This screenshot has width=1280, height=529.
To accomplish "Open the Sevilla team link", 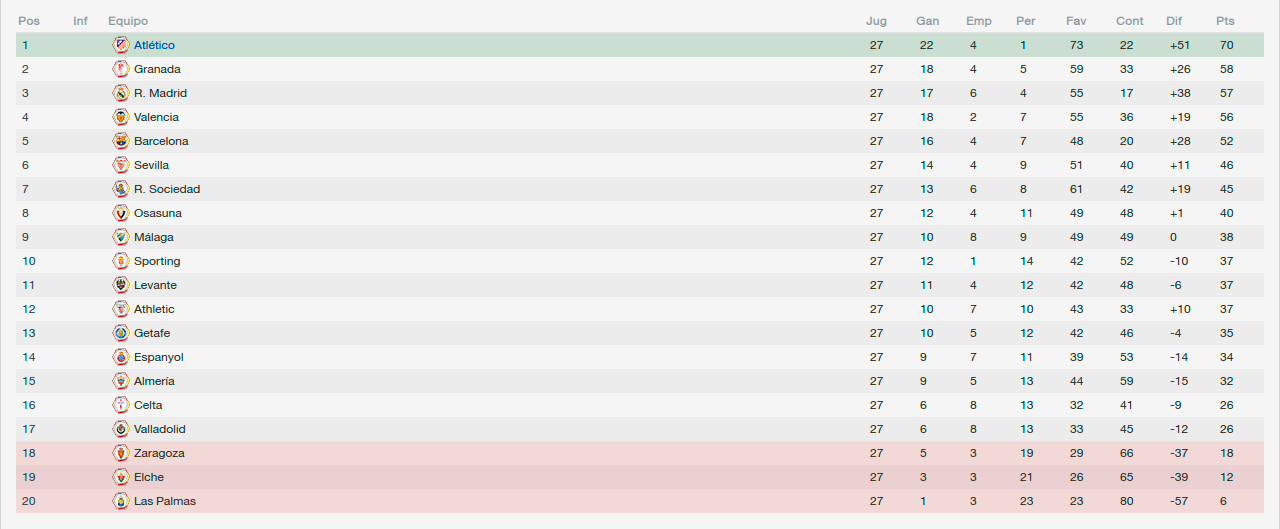I will (151, 165).
